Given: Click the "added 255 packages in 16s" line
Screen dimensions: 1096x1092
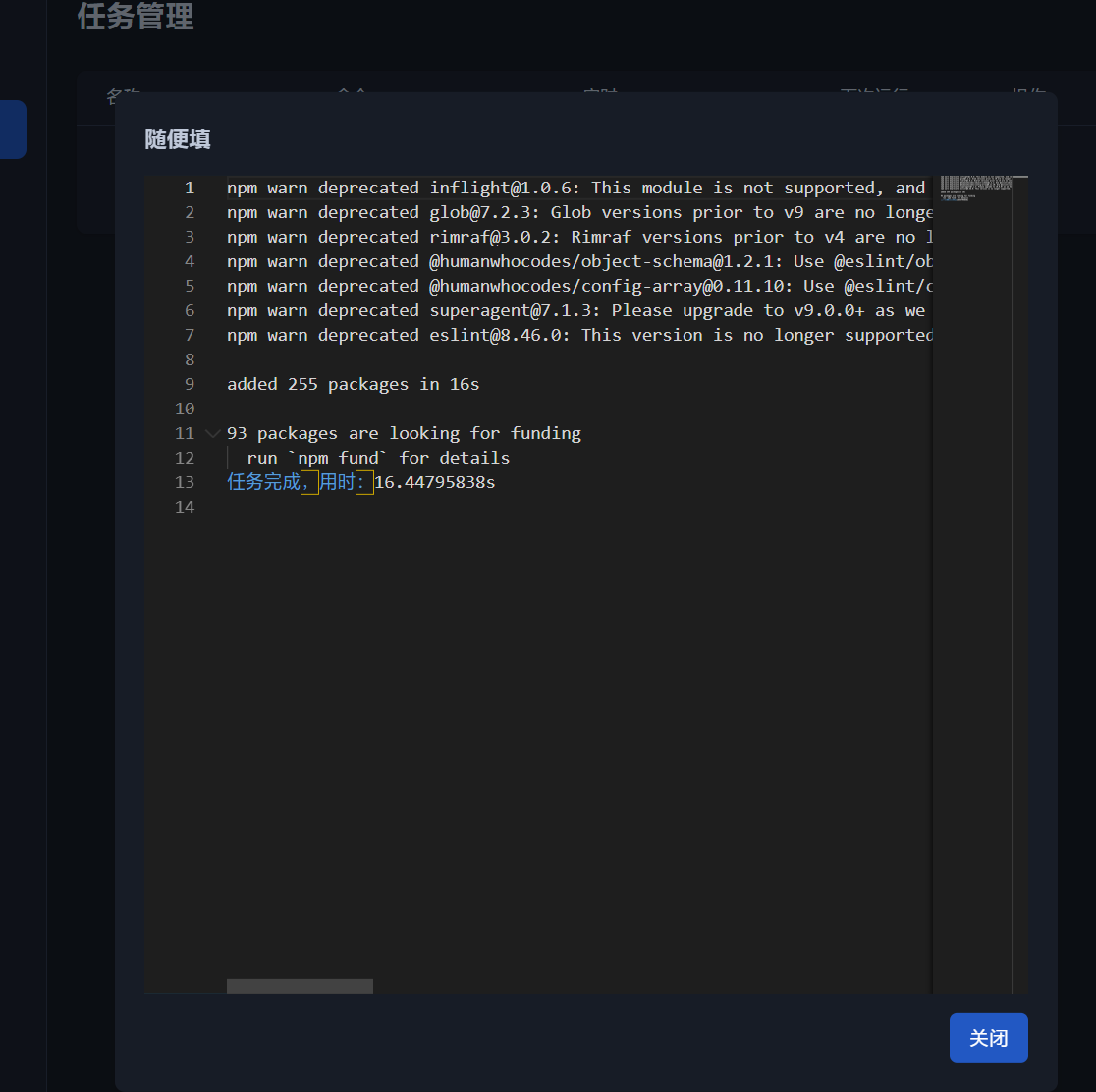Looking at the screenshot, I should (353, 385).
